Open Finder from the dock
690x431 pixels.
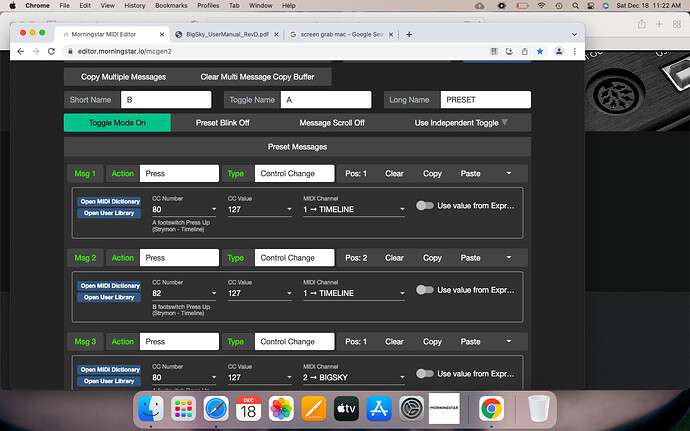tap(150, 409)
